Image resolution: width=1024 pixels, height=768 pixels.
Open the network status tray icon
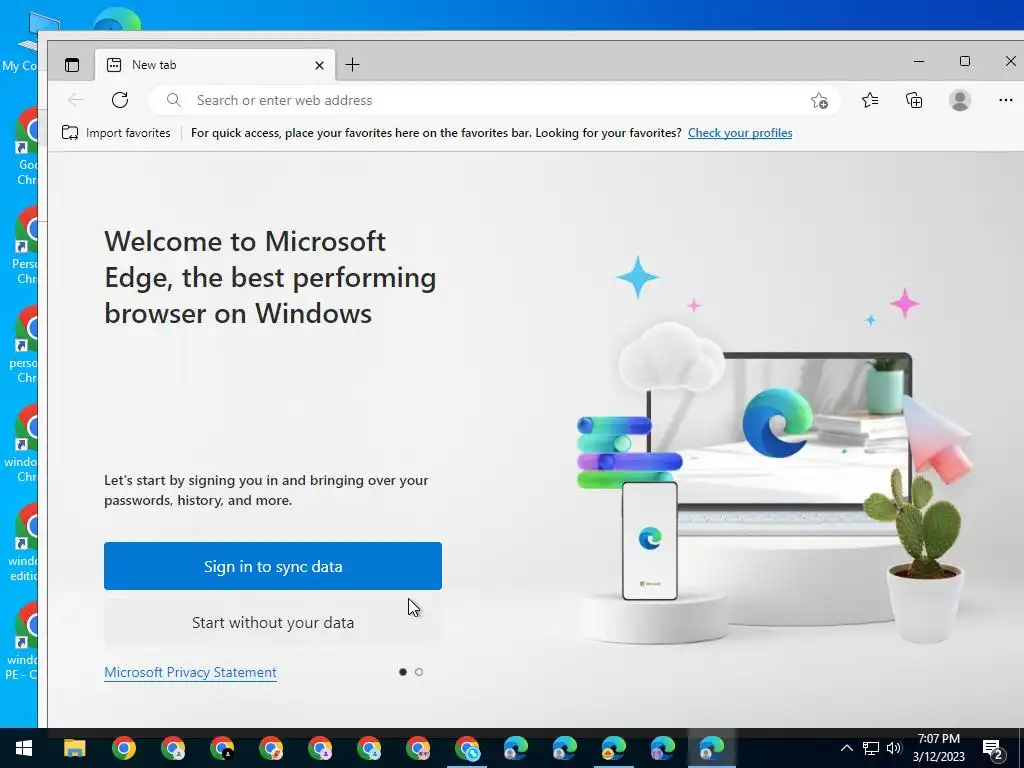[x=871, y=748]
